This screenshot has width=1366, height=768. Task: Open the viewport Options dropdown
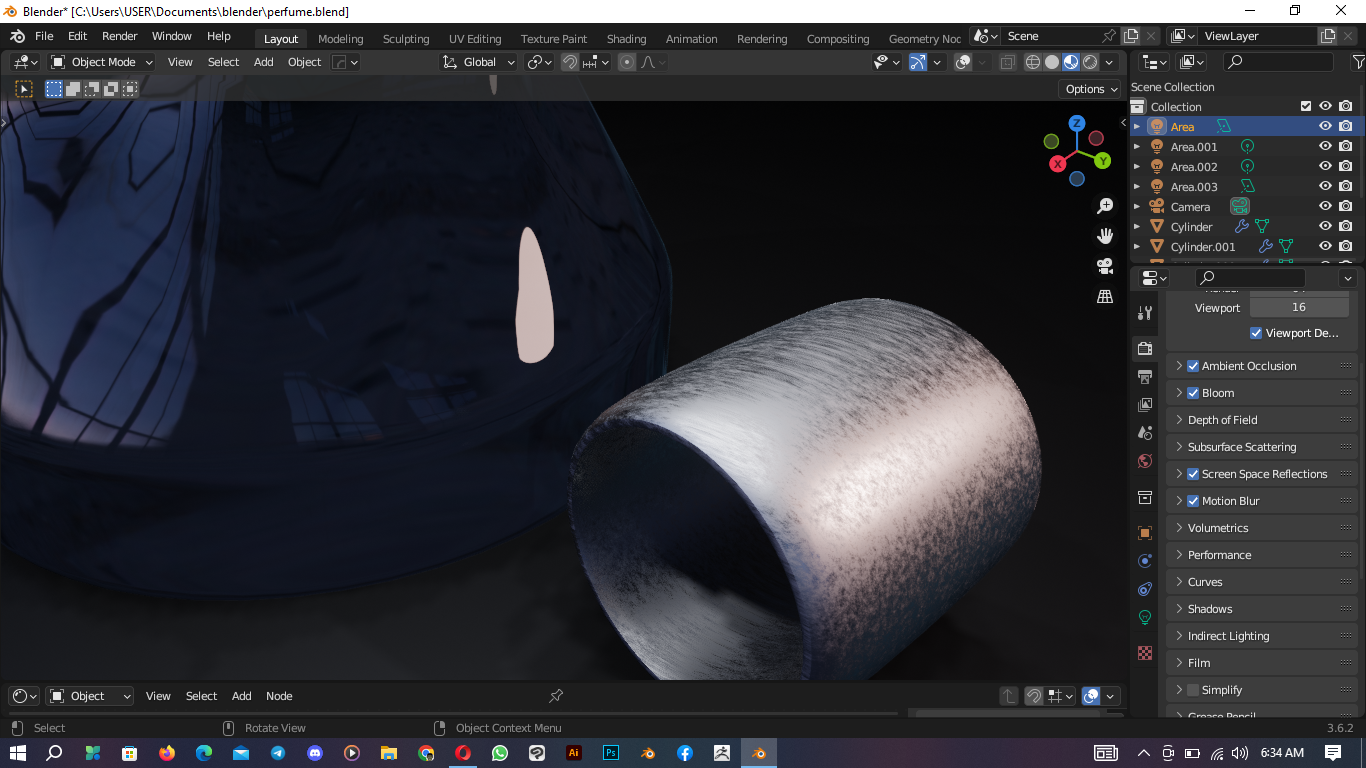point(1090,89)
